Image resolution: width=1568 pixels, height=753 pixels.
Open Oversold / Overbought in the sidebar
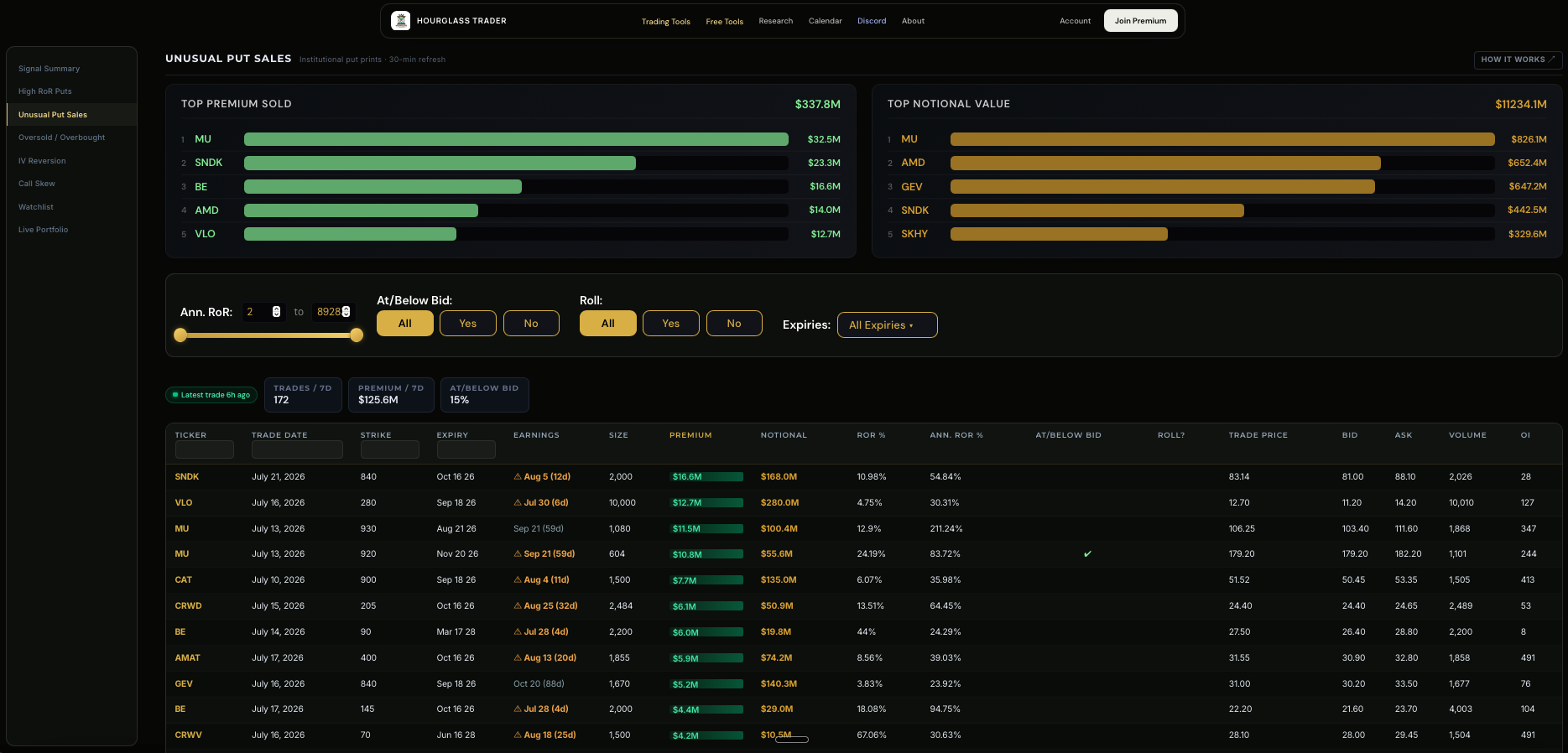(62, 138)
